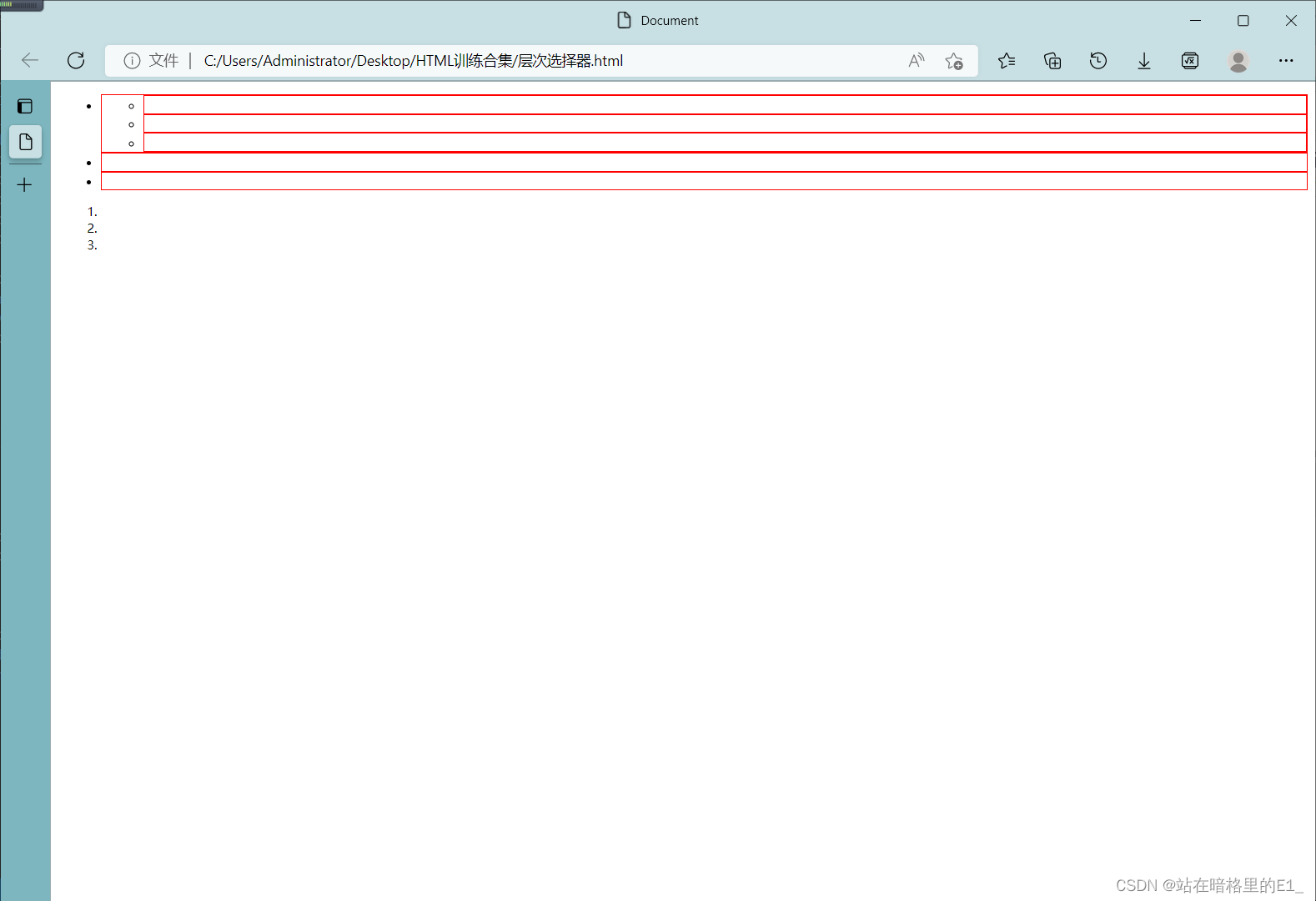Maximize the browser window
This screenshot has height=901, width=1316.
[x=1243, y=20]
